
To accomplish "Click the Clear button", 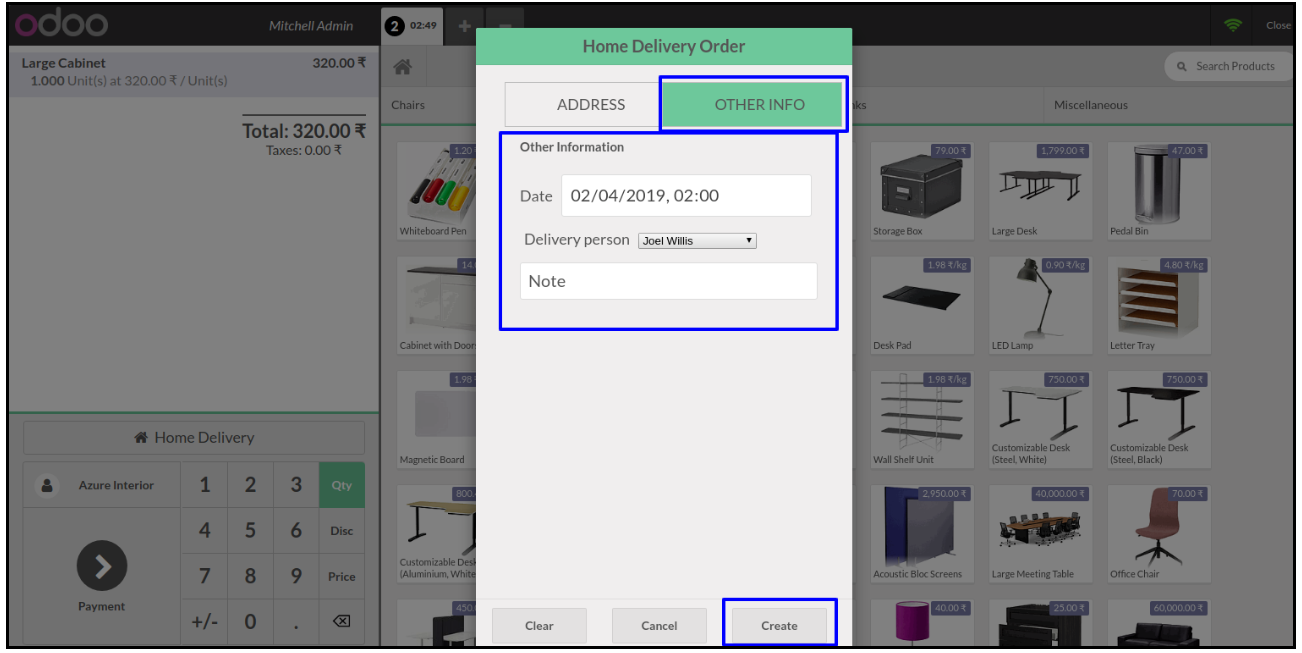I will tap(539, 626).
